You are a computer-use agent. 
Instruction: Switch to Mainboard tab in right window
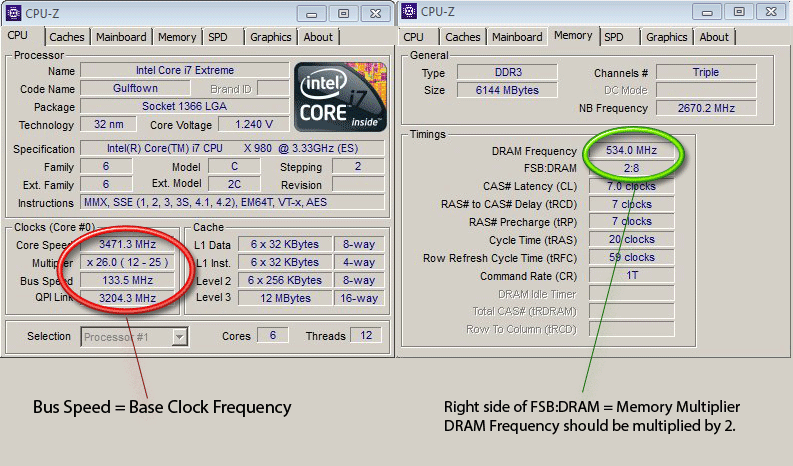pyautogui.click(x=517, y=37)
